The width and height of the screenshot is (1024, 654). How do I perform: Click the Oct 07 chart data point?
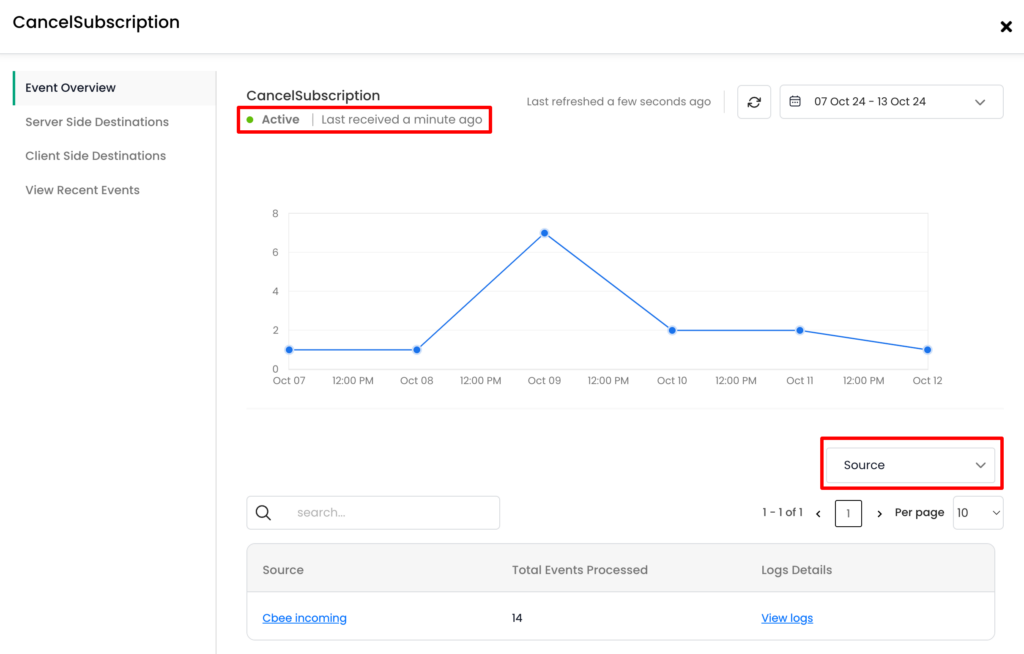289,350
